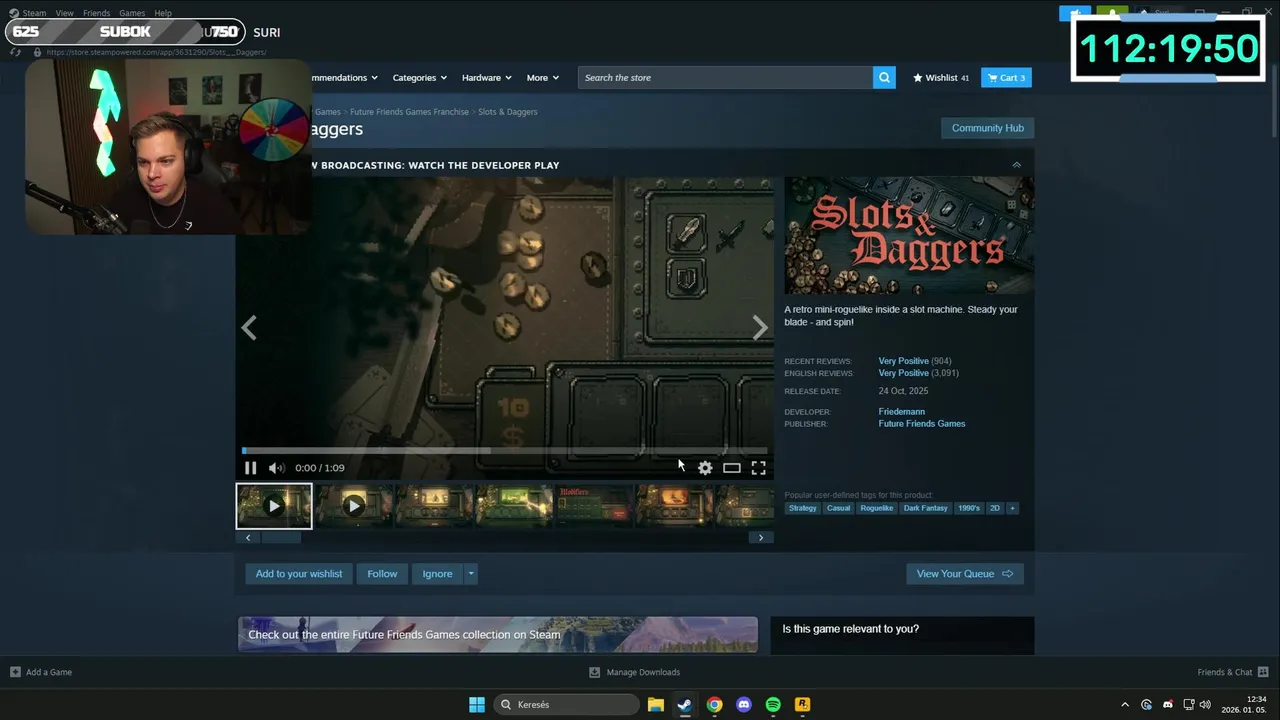Click the Follow button

(382, 574)
